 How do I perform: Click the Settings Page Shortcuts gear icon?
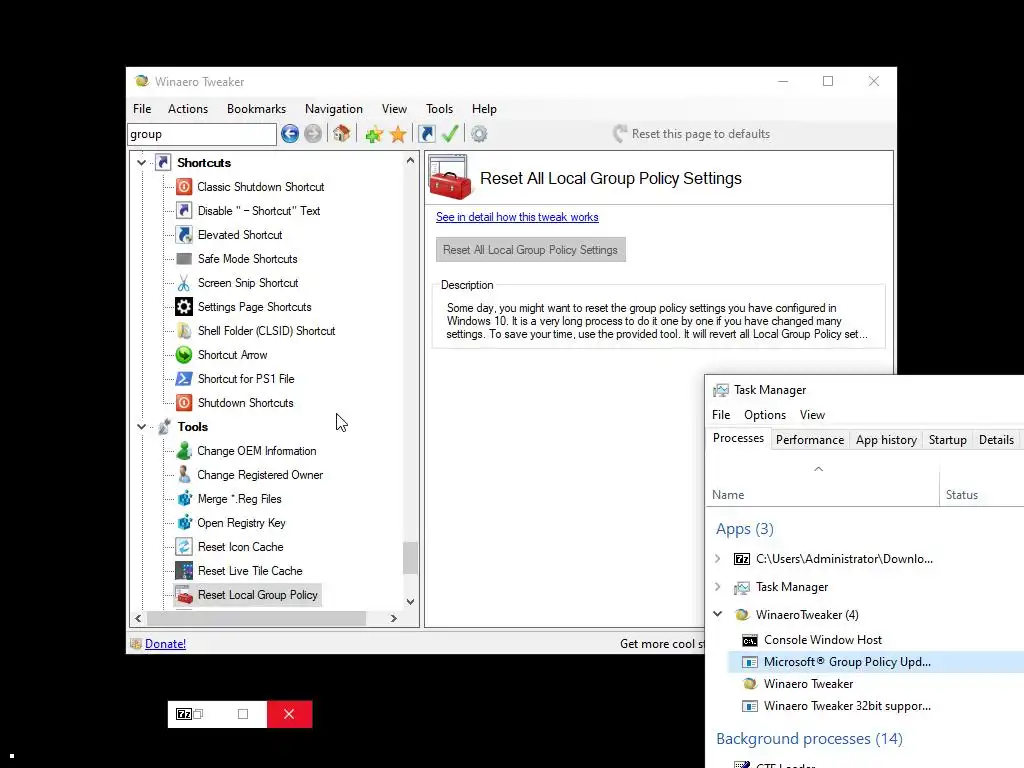pyautogui.click(x=184, y=307)
